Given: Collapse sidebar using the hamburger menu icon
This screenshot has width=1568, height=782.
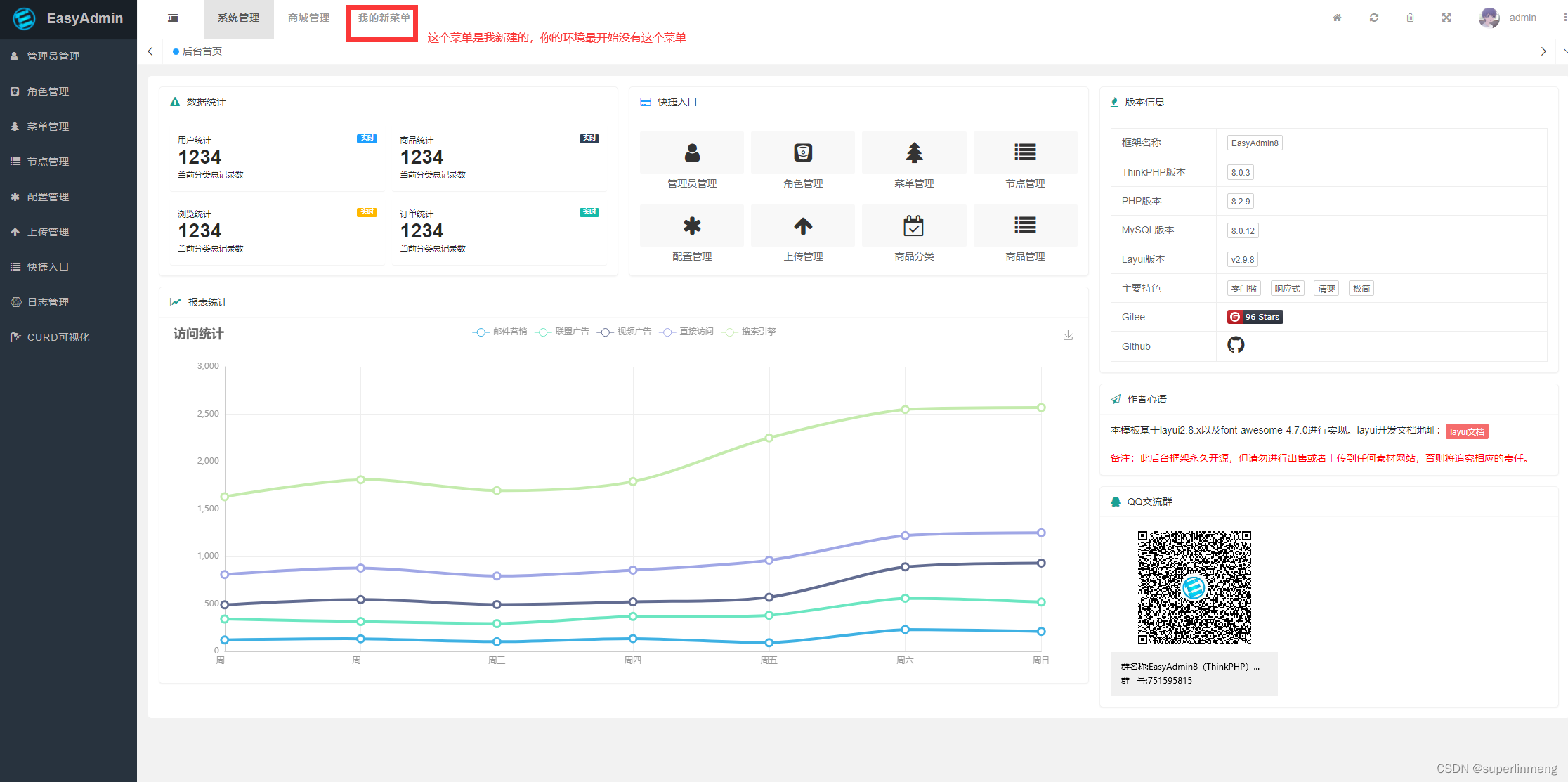Looking at the screenshot, I should point(173,18).
